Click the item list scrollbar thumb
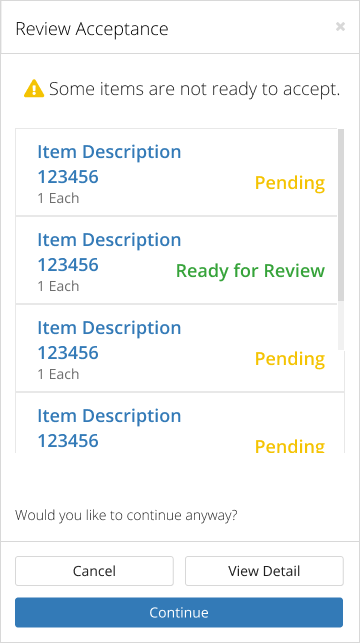The height and width of the screenshot is (643, 360). pos(341,215)
